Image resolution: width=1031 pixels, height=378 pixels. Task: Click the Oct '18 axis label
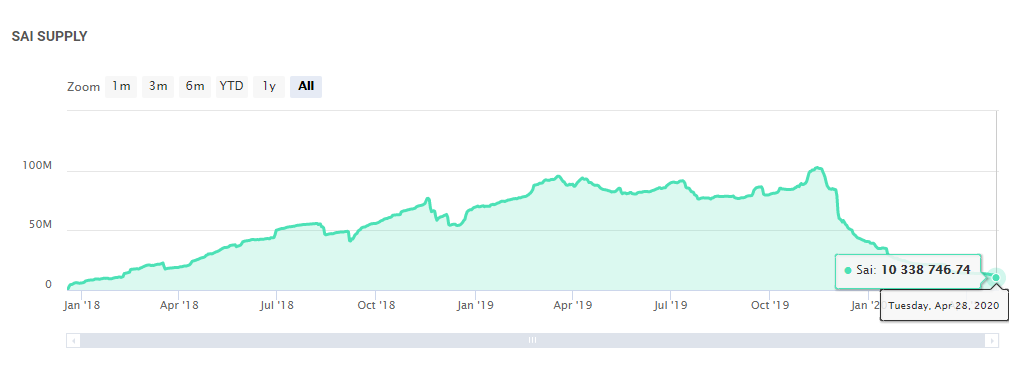coord(375,305)
